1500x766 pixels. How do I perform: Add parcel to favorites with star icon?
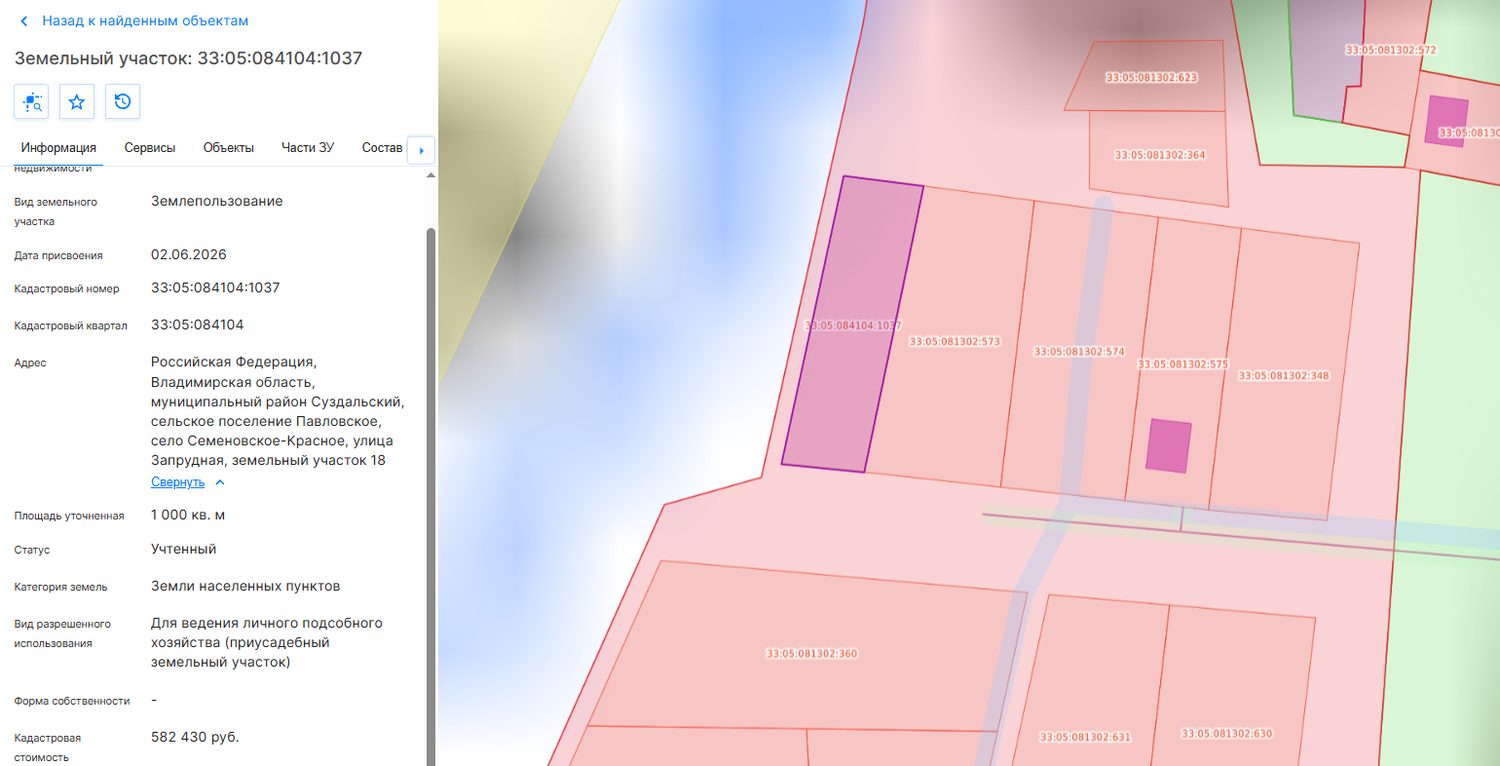click(77, 101)
